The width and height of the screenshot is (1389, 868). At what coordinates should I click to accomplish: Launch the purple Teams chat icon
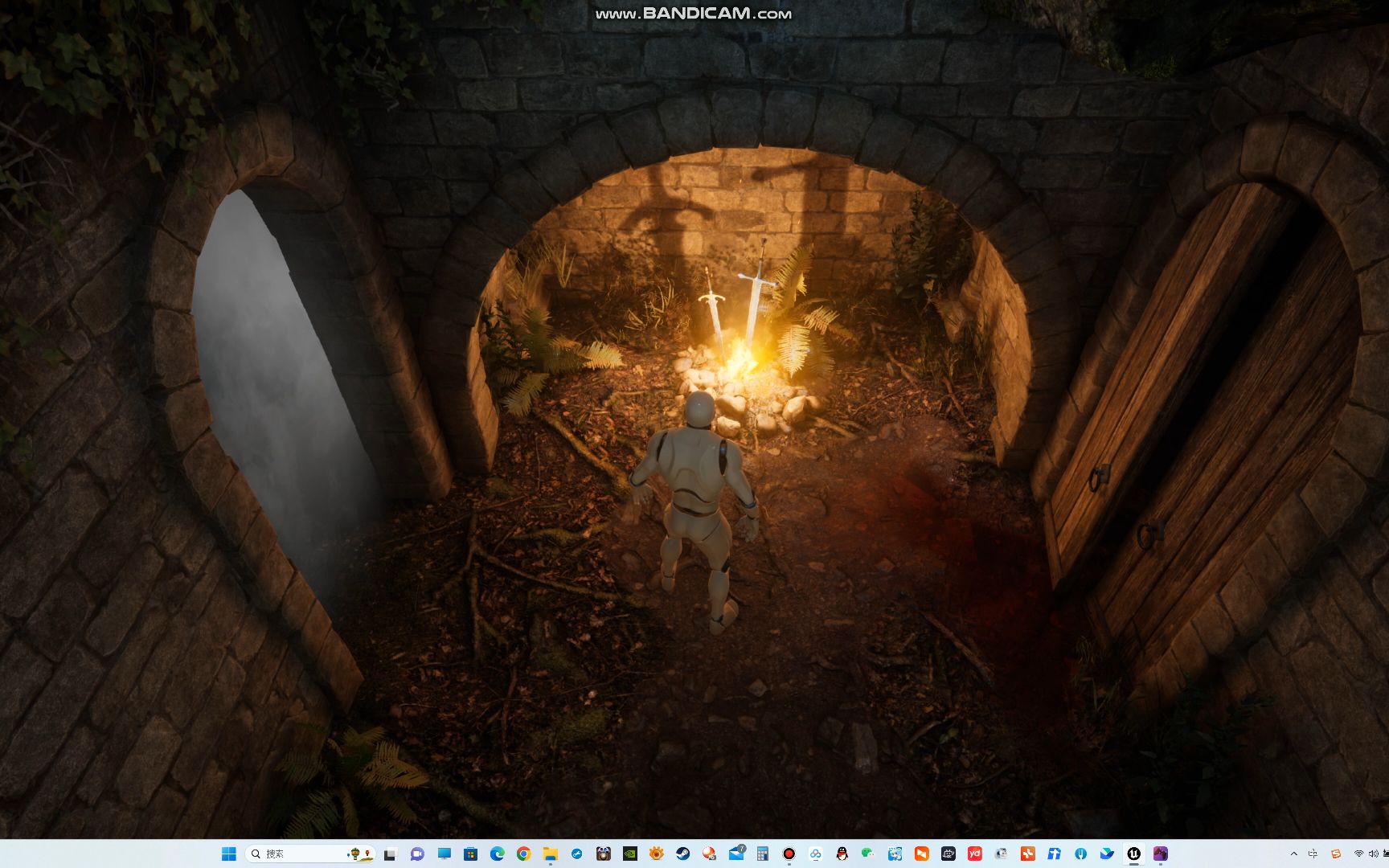click(417, 854)
